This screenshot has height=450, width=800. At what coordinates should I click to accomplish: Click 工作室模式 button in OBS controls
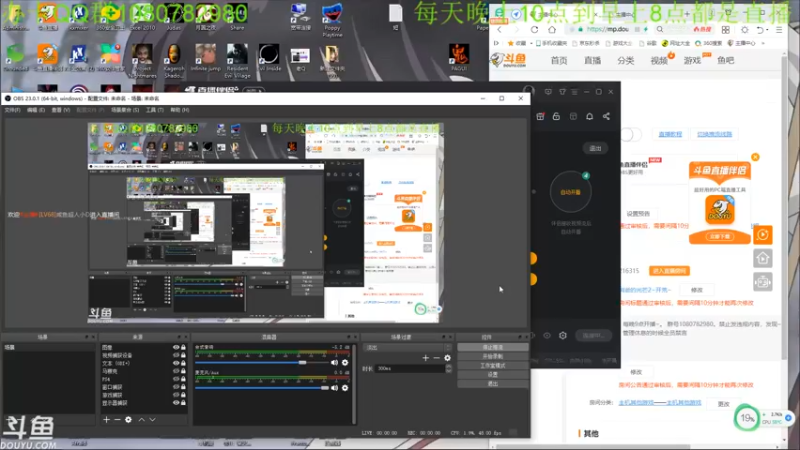[x=492, y=365]
